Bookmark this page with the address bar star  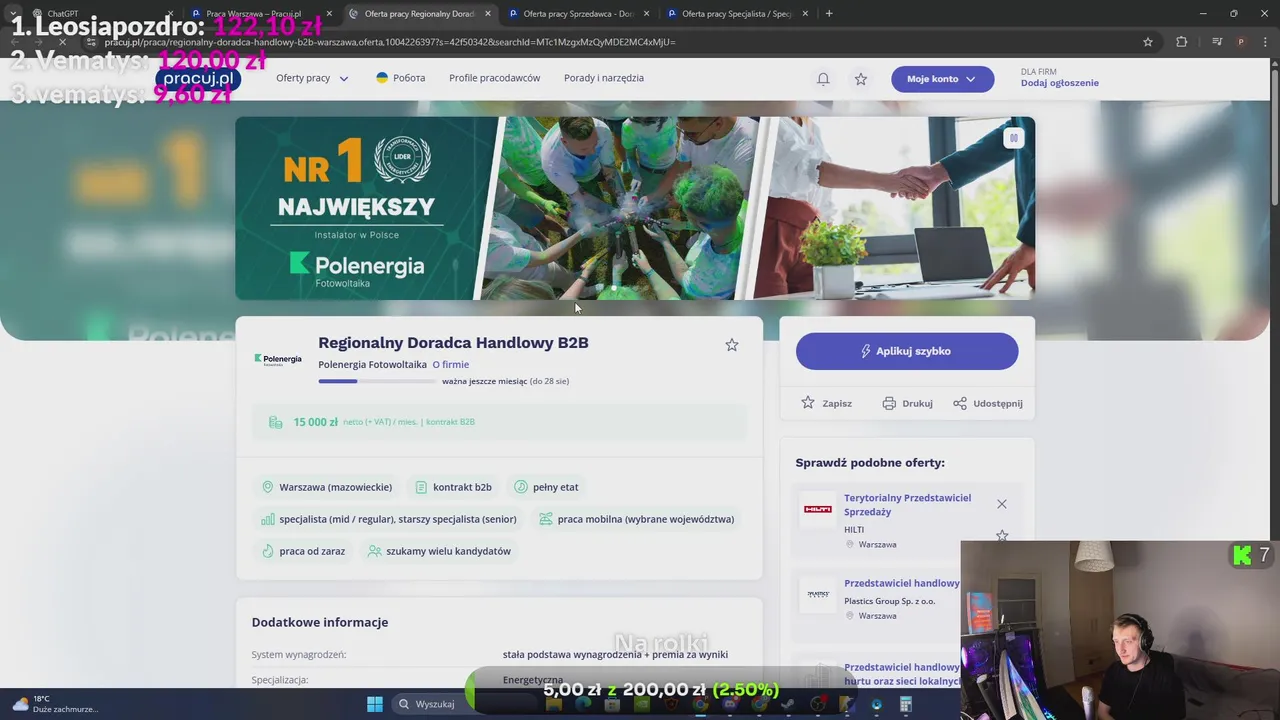(x=1148, y=42)
